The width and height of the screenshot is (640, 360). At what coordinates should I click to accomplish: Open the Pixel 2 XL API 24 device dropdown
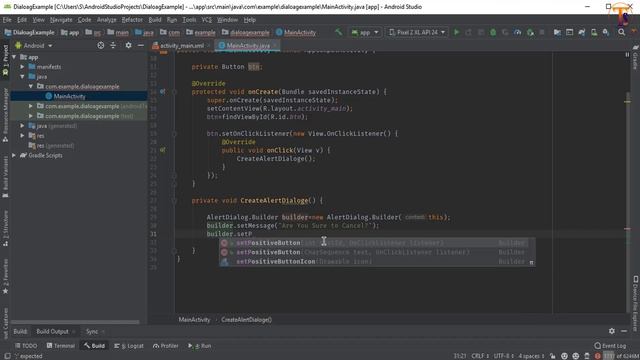click(x=417, y=32)
